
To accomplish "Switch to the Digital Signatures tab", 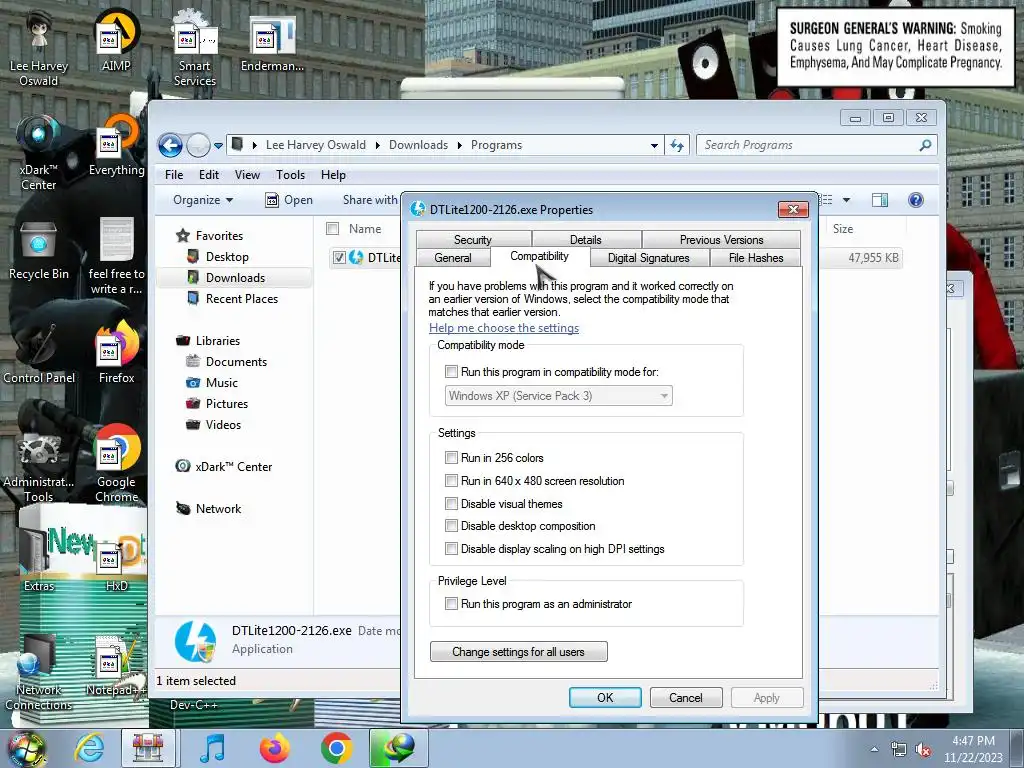I will pyautogui.click(x=648, y=258).
